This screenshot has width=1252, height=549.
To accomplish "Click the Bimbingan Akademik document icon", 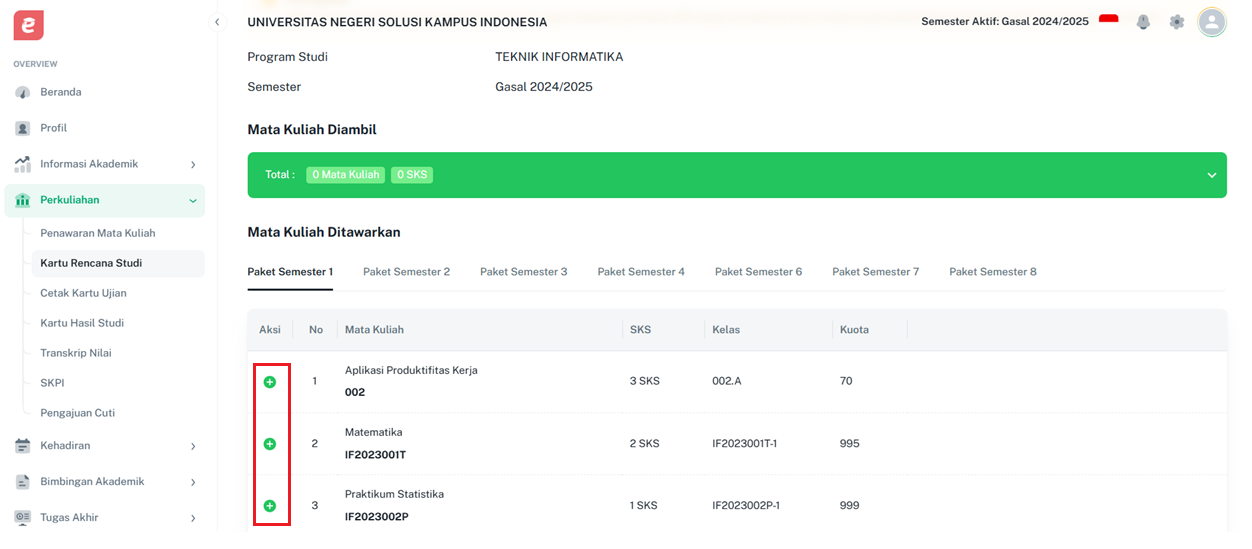I will [x=23, y=482].
